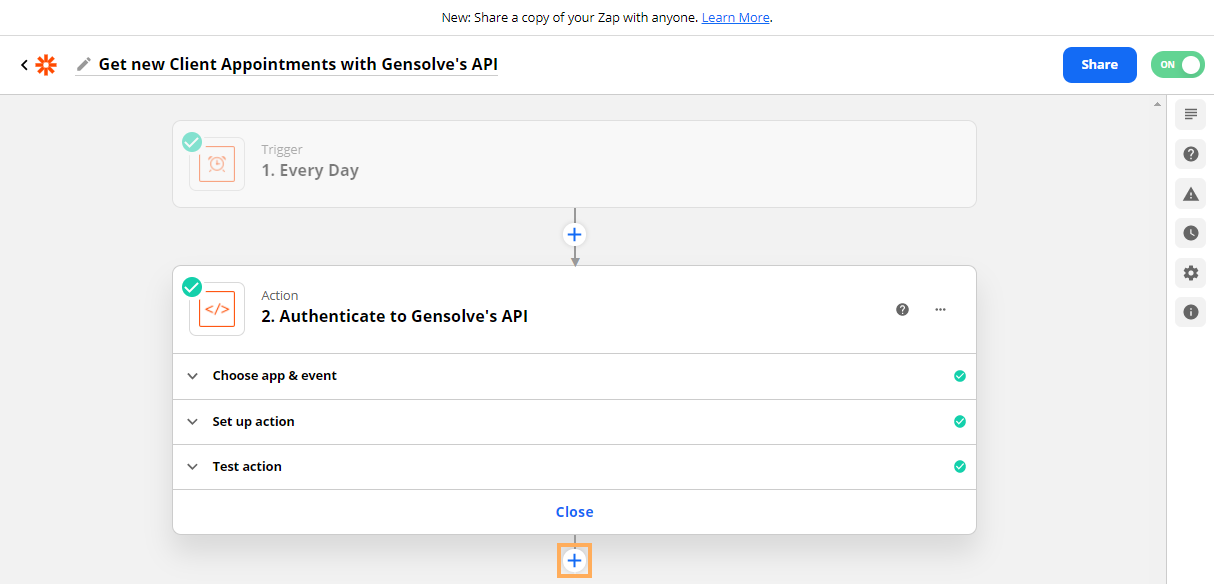1214x584 pixels.
Task: Open the help question mark in sidebar
Action: [1190, 154]
